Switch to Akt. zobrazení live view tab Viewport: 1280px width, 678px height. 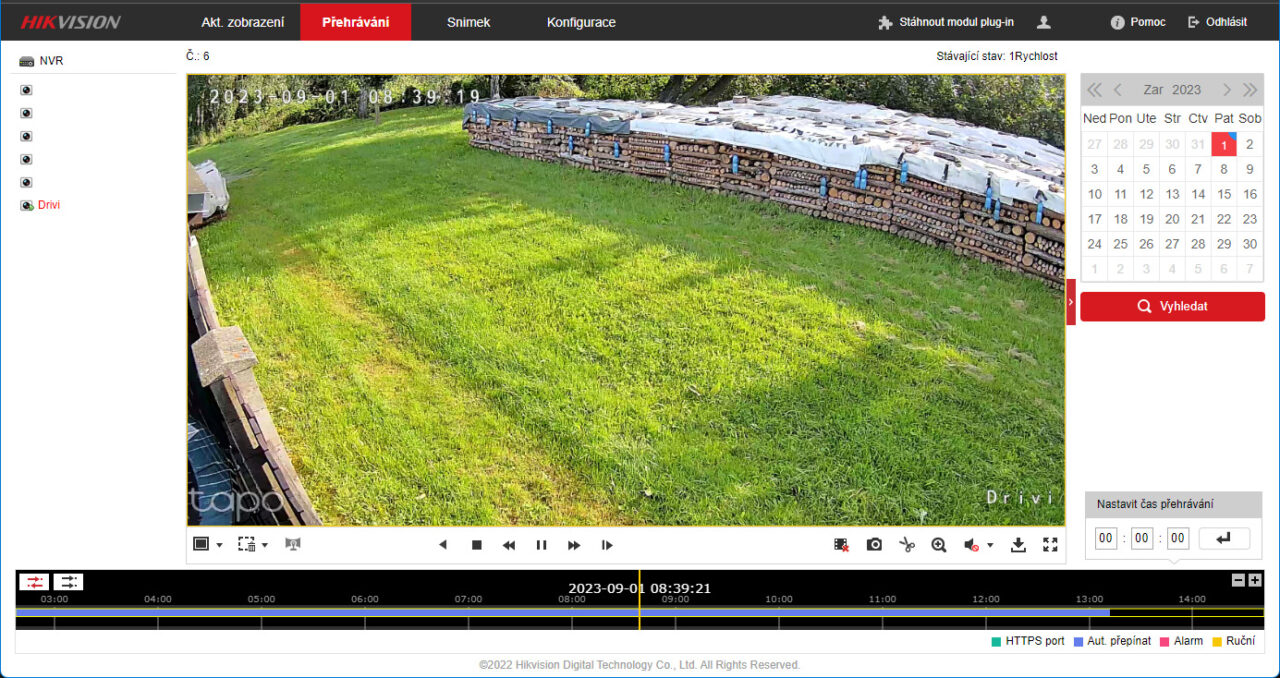point(243,22)
